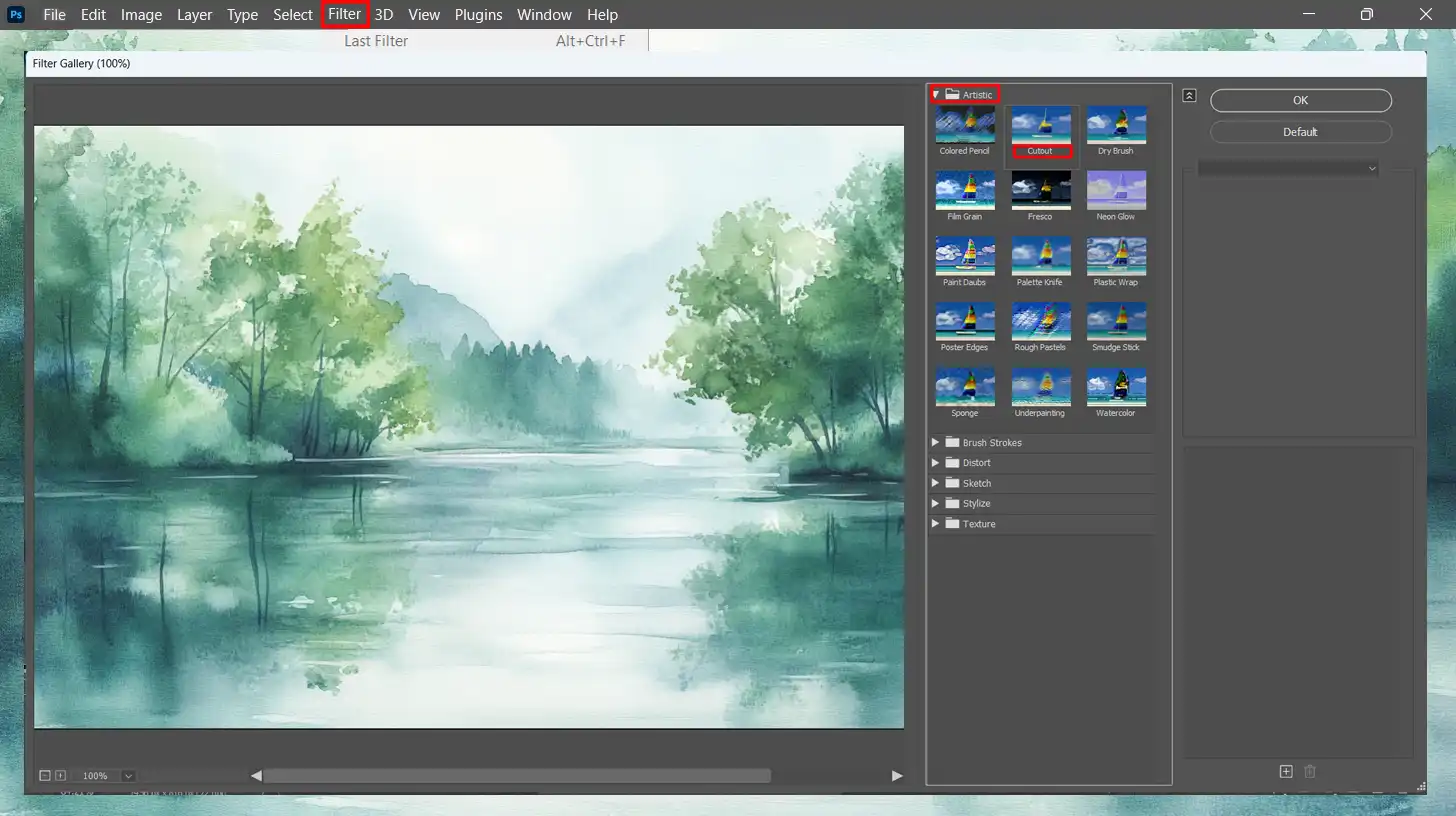Choose the Plastic Wrap filter thumbnail
This screenshot has height=816, width=1456.
[1116, 256]
